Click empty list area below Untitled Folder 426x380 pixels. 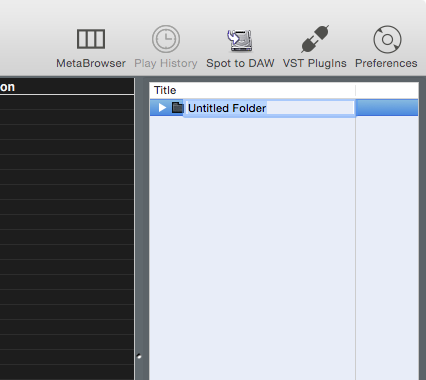pos(252,247)
